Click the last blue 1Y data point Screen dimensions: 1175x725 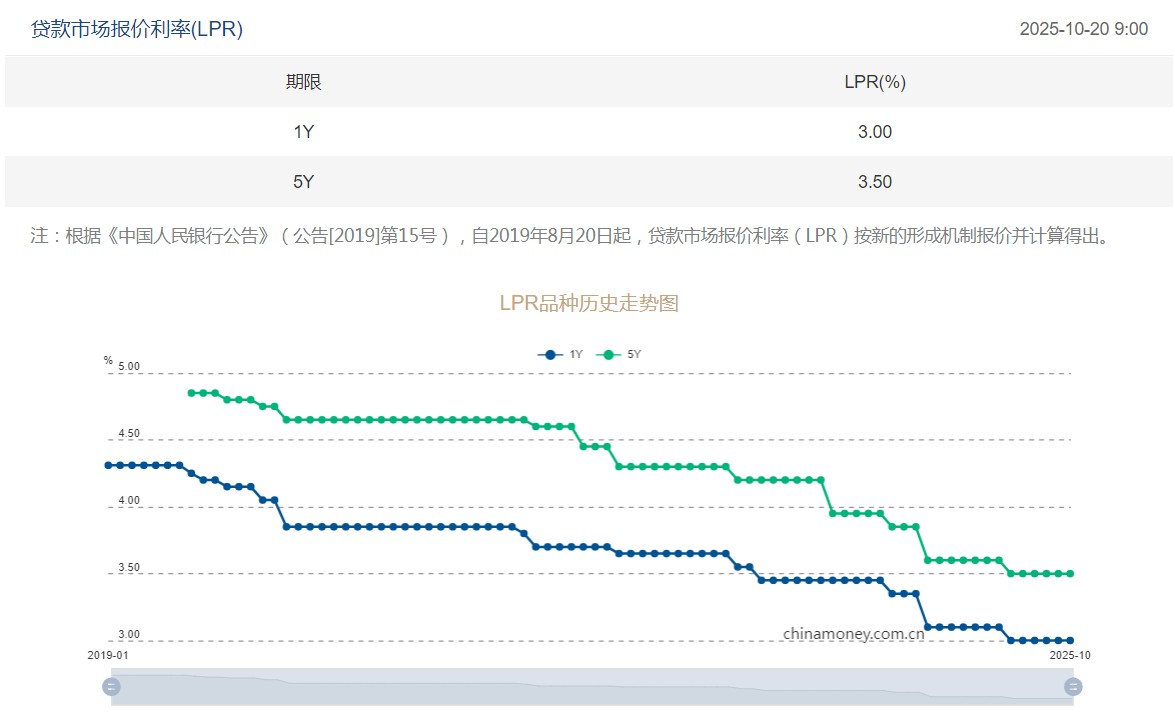(x=1070, y=640)
